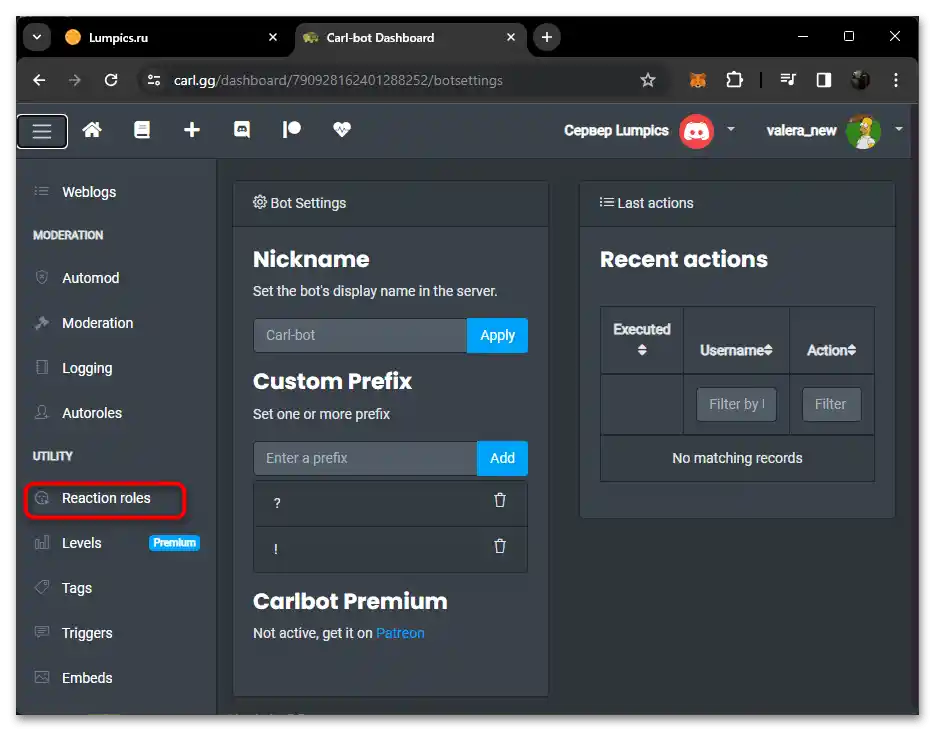Image resolution: width=935 pixels, height=731 pixels.
Task: Open the Chrome three-dot menu
Action: (x=896, y=80)
